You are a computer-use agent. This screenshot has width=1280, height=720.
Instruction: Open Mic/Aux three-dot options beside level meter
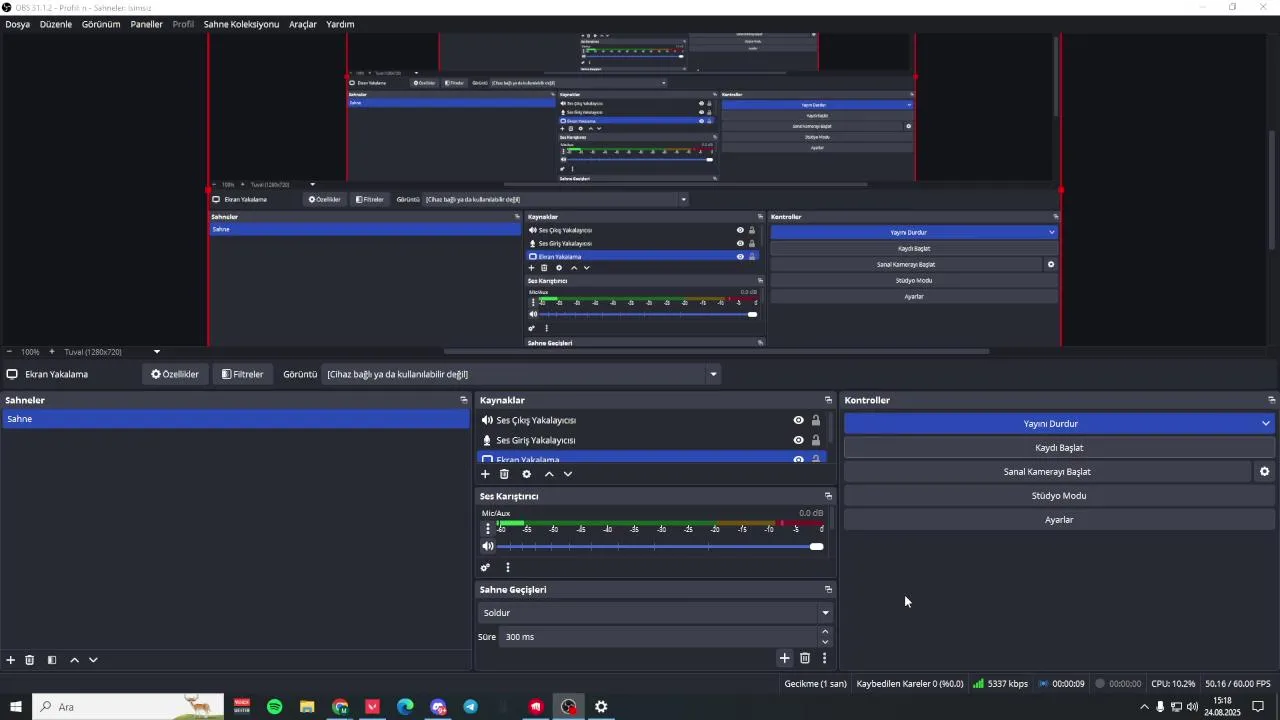pyautogui.click(x=488, y=529)
